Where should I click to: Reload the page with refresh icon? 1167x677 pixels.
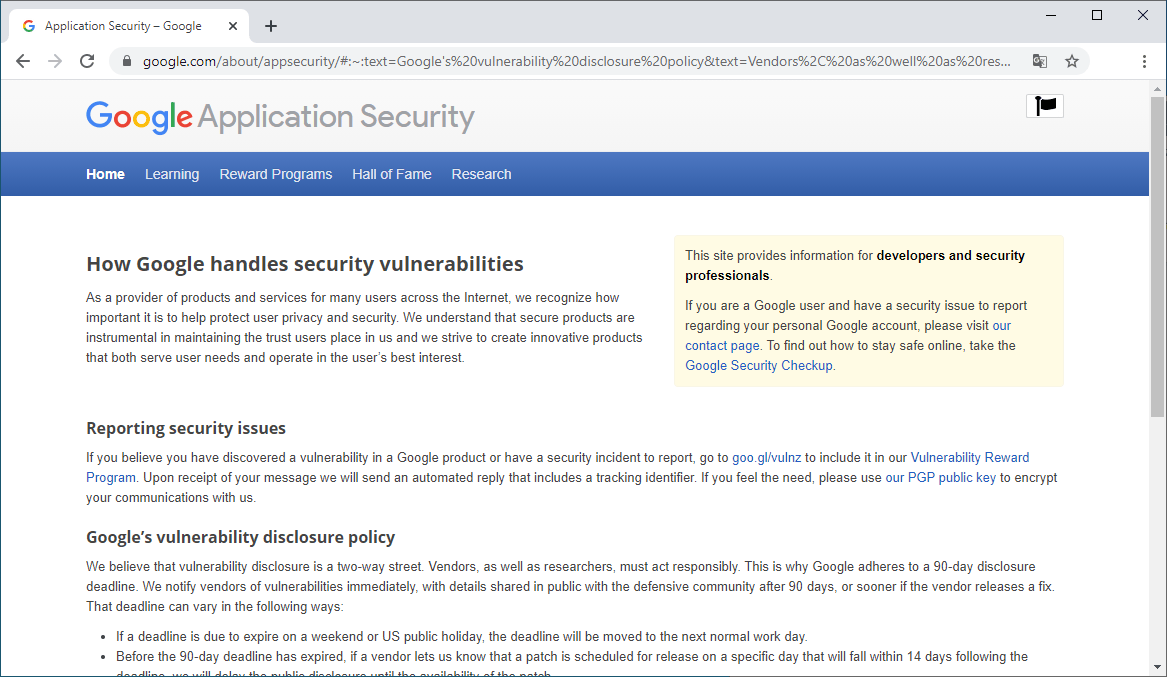(x=87, y=61)
